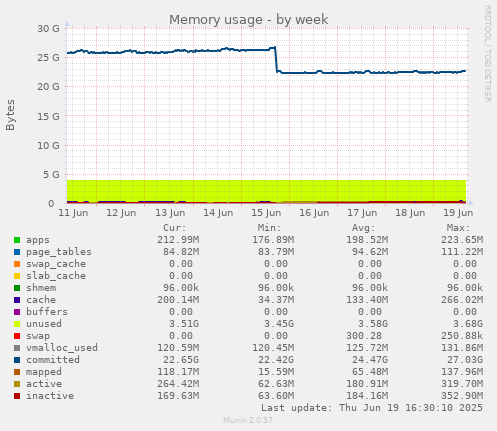497x431 pixels.
Task: Click the vmalloc_used gray legend swatch
Action: 17,348
